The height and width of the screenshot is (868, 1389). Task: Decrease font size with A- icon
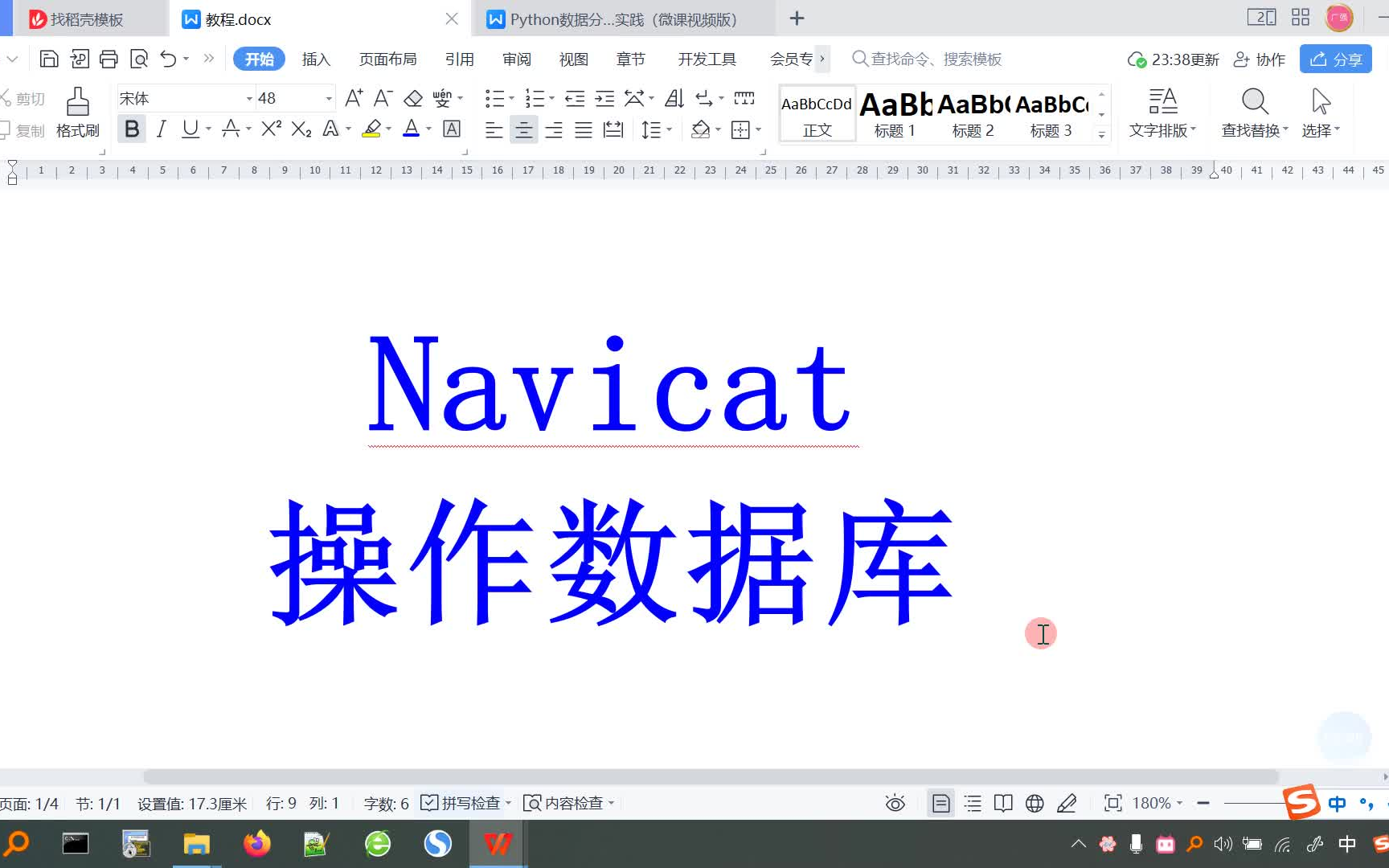click(x=383, y=98)
